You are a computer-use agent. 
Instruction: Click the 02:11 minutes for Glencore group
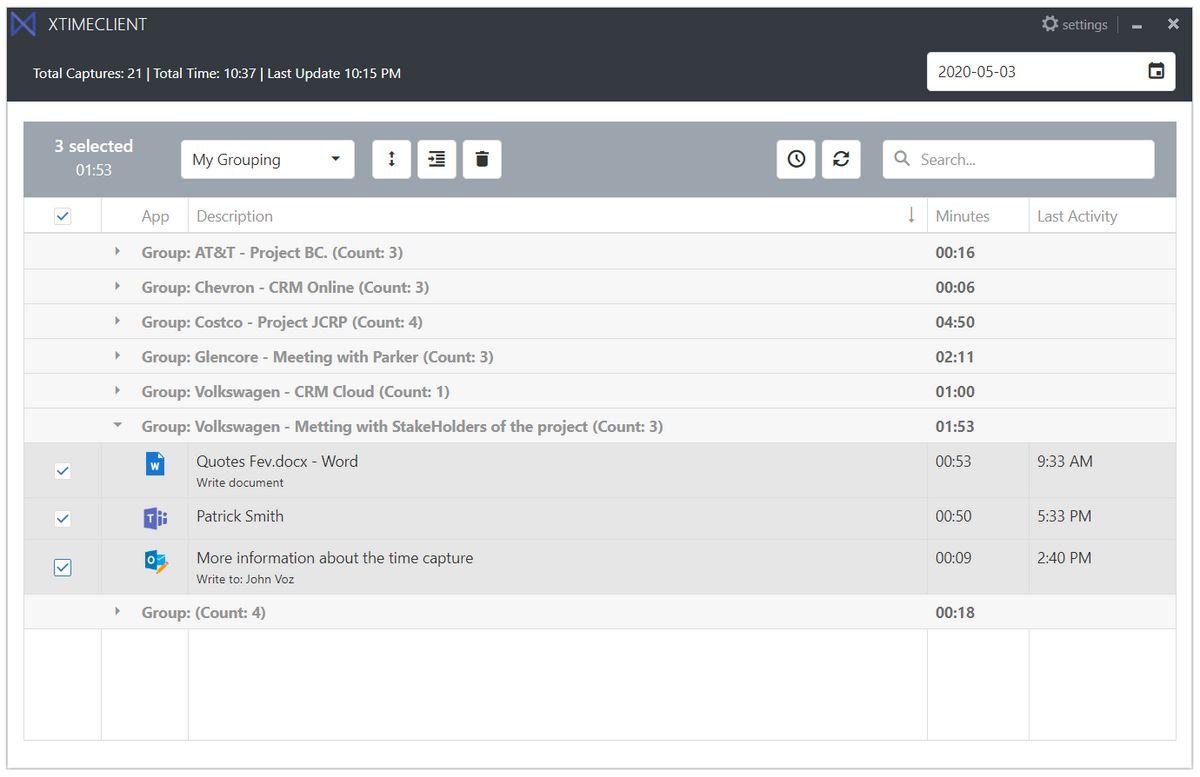pyautogui.click(x=955, y=357)
